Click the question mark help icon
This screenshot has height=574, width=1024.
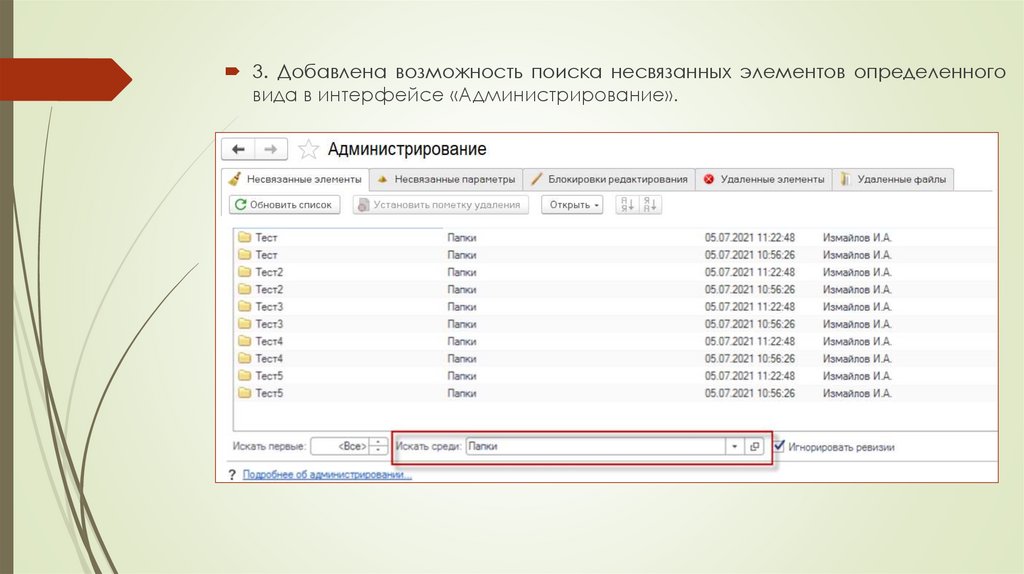[232, 475]
